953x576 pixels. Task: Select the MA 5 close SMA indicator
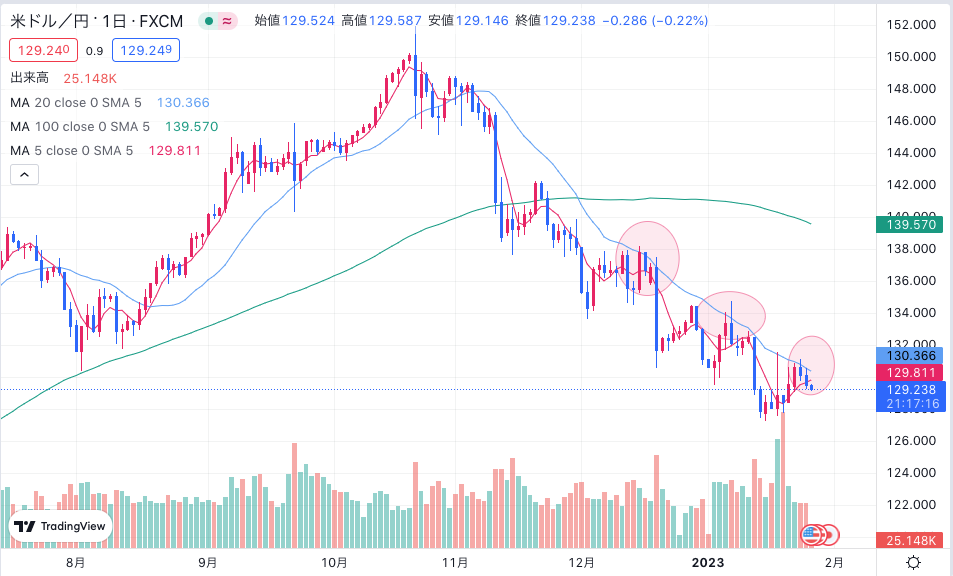(x=72, y=151)
